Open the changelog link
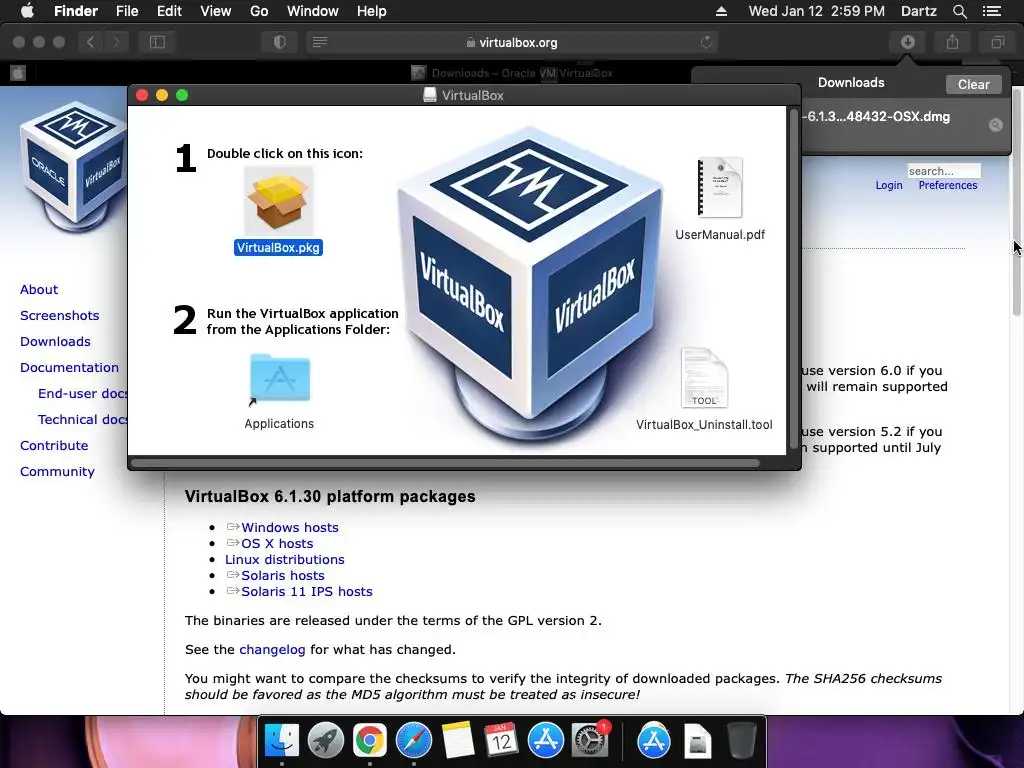1024x768 pixels. tap(272, 650)
